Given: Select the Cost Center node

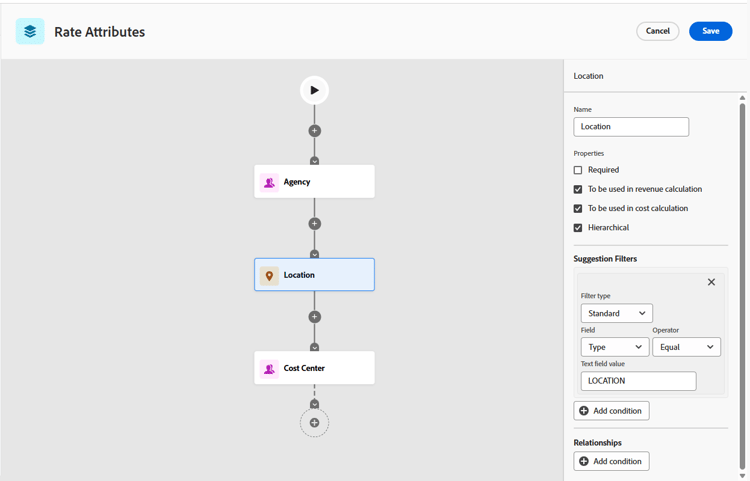Looking at the screenshot, I should pos(314,368).
